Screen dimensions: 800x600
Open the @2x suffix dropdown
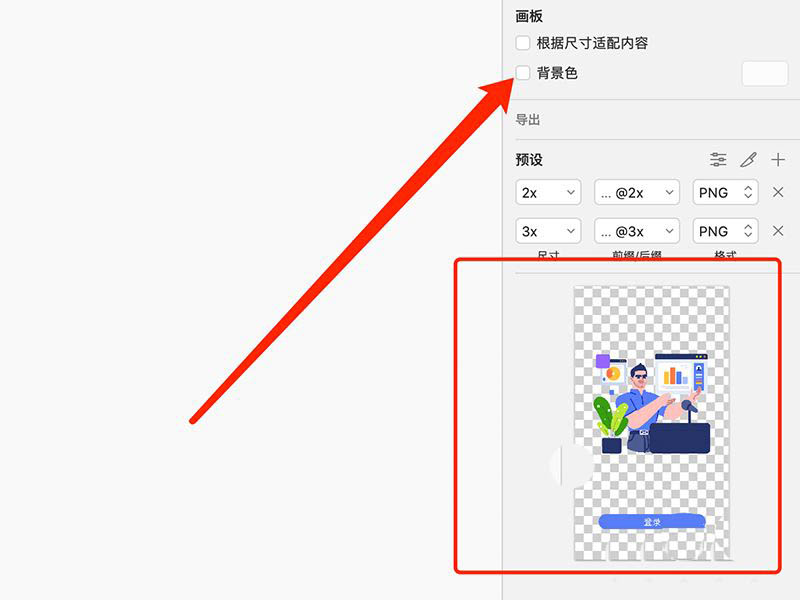637,192
